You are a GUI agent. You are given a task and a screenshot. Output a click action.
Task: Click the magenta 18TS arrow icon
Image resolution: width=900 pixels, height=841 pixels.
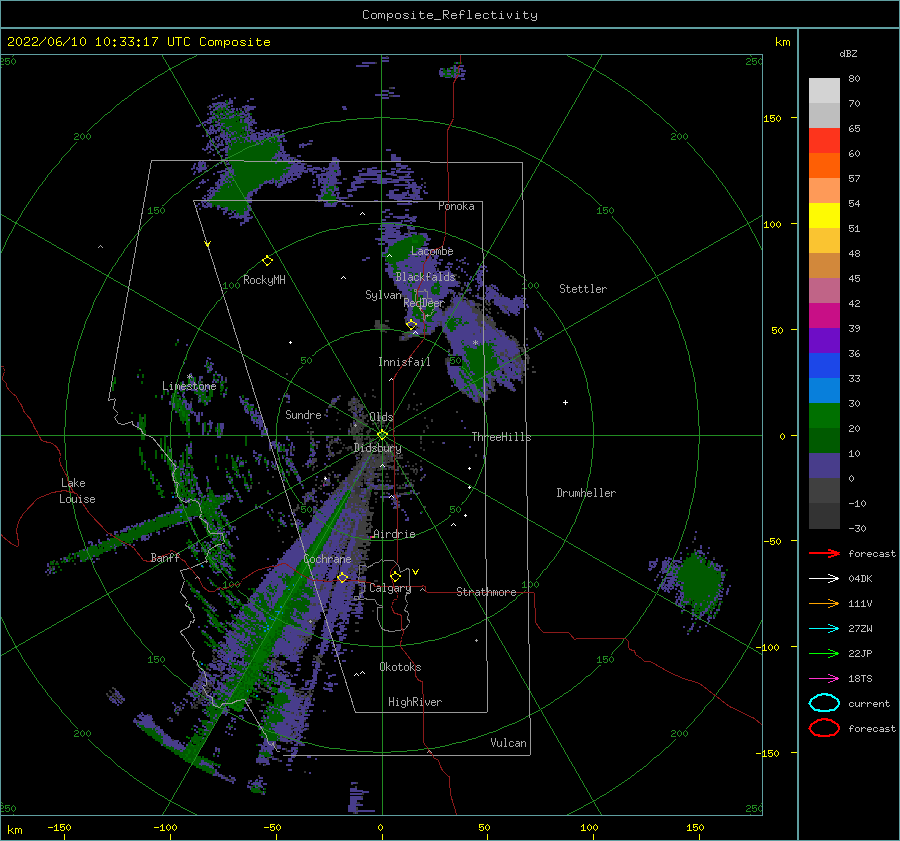824,679
